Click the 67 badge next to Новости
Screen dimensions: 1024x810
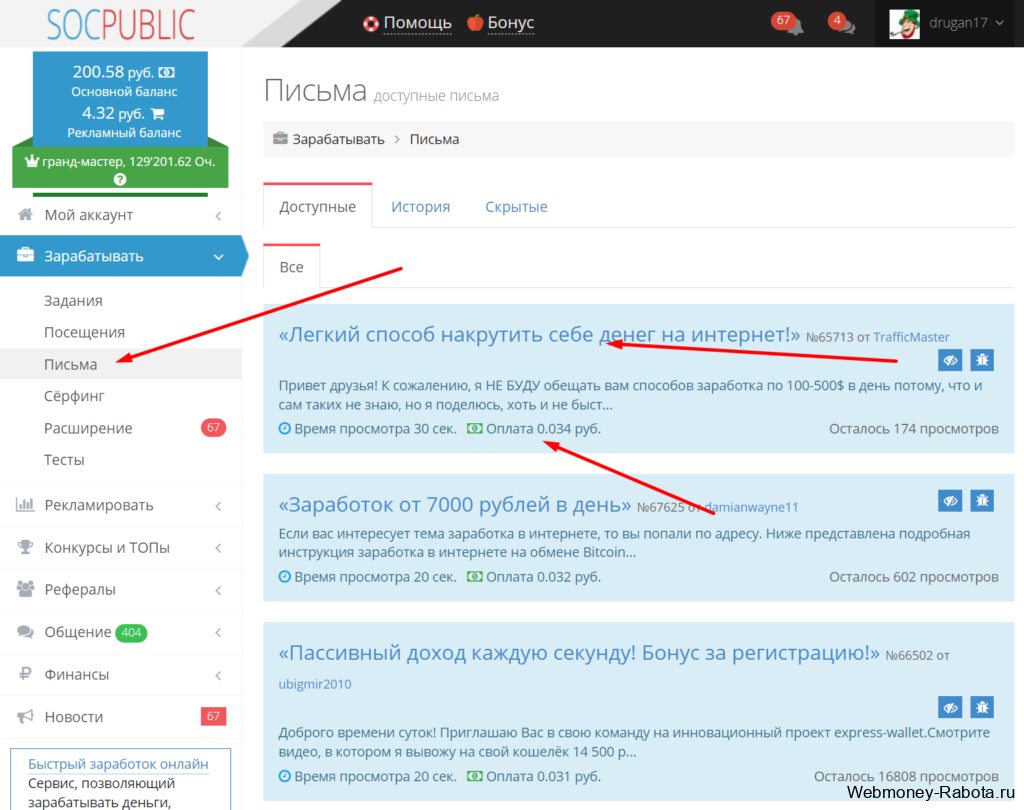coord(214,716)
